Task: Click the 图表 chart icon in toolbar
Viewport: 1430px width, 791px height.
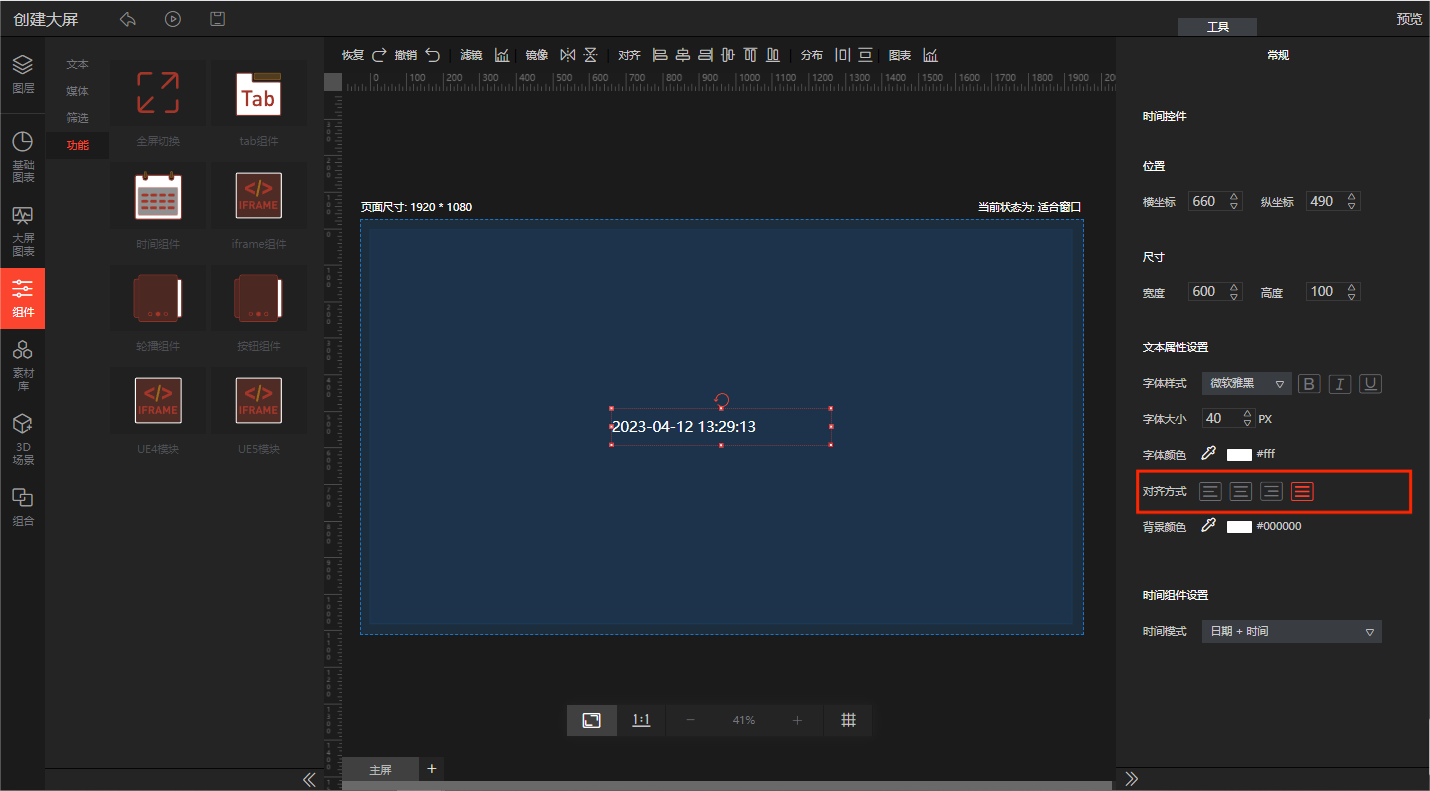Action: pos(930,55)
